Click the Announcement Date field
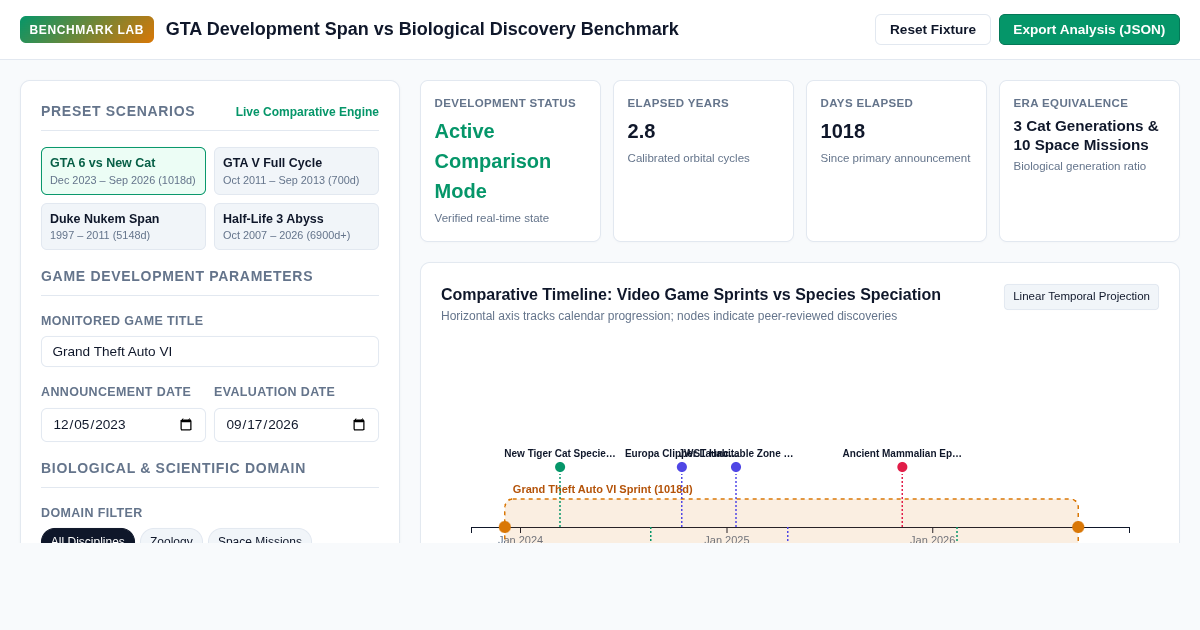 click(x=123, y=425)
